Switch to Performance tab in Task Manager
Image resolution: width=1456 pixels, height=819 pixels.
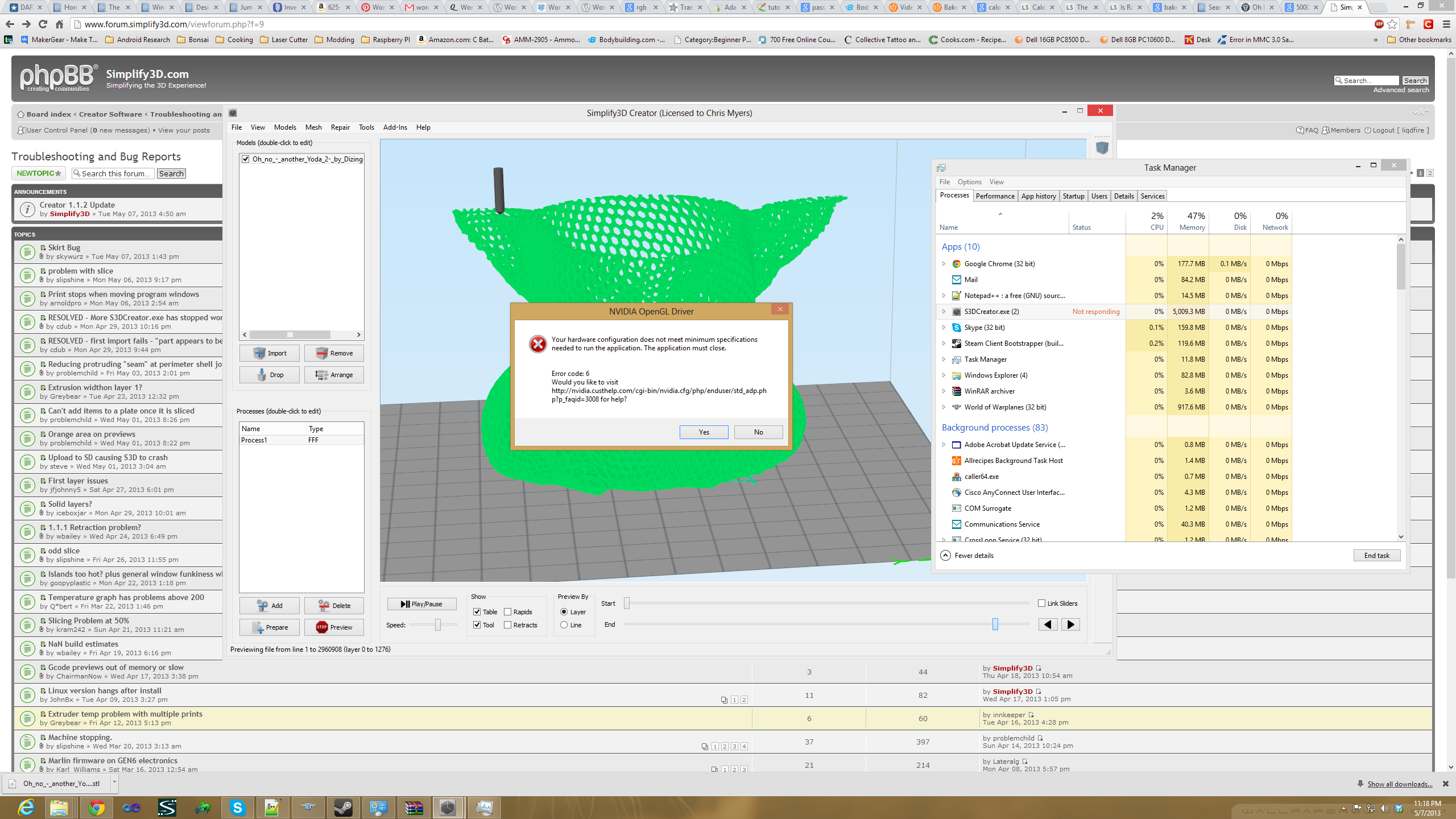click(995, 196)
